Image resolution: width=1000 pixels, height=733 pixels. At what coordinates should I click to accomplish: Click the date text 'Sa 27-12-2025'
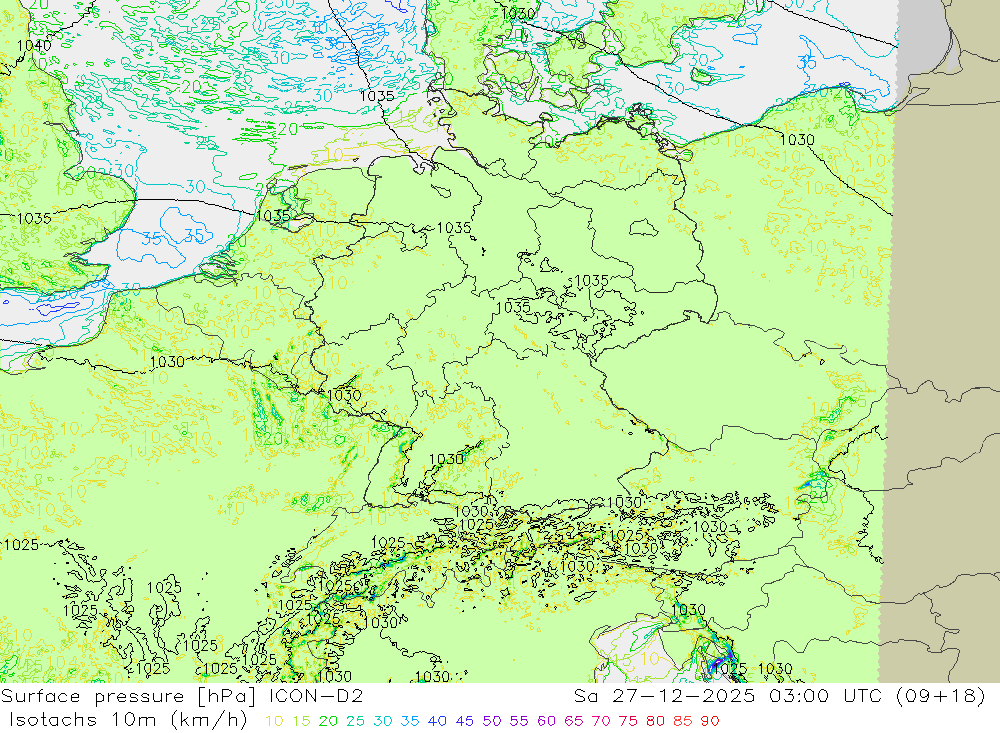[664, 696]
